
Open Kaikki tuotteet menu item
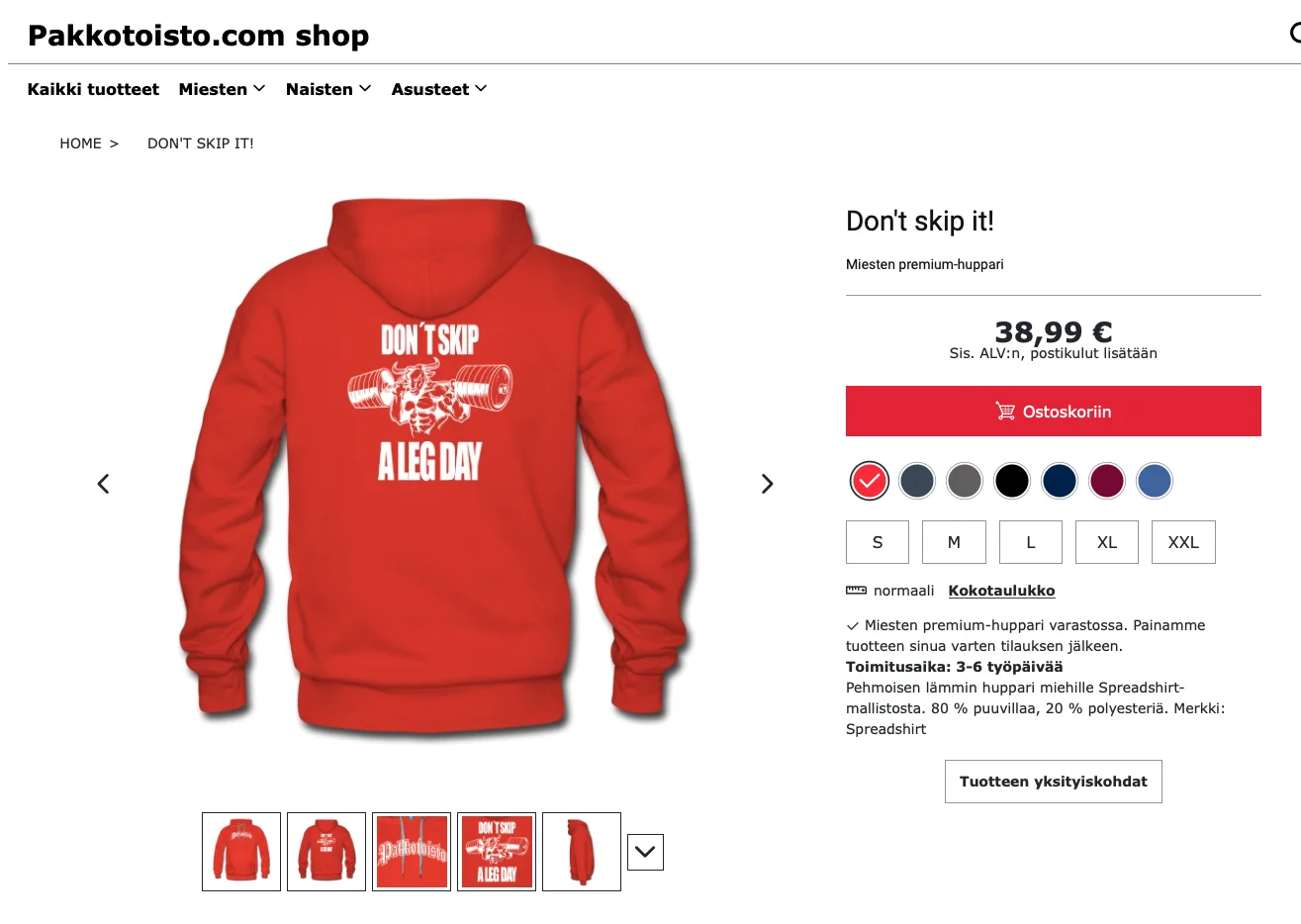click(x=93, y=89)
